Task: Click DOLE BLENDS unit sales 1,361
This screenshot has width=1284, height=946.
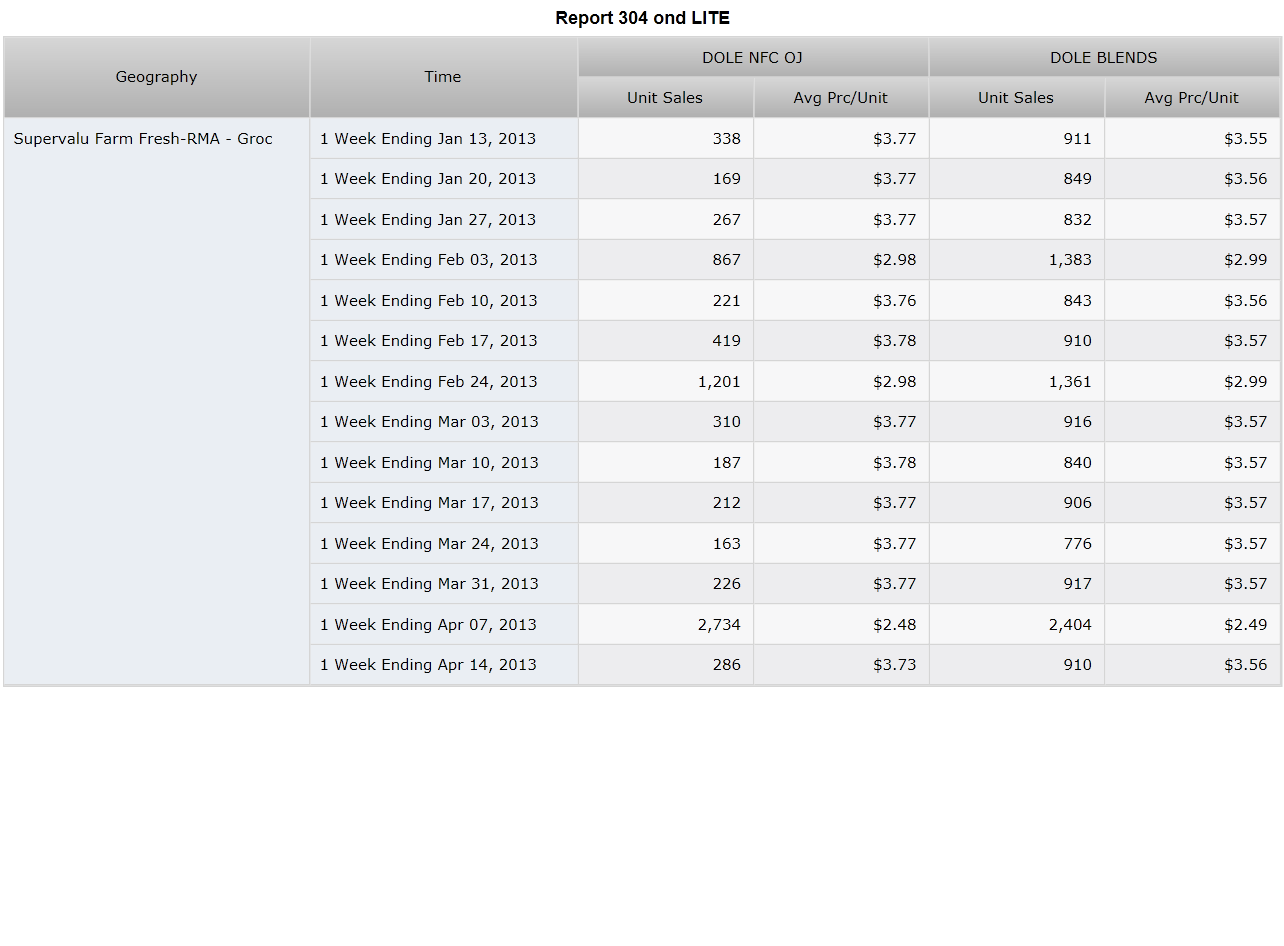Action: coord(1017,382)
